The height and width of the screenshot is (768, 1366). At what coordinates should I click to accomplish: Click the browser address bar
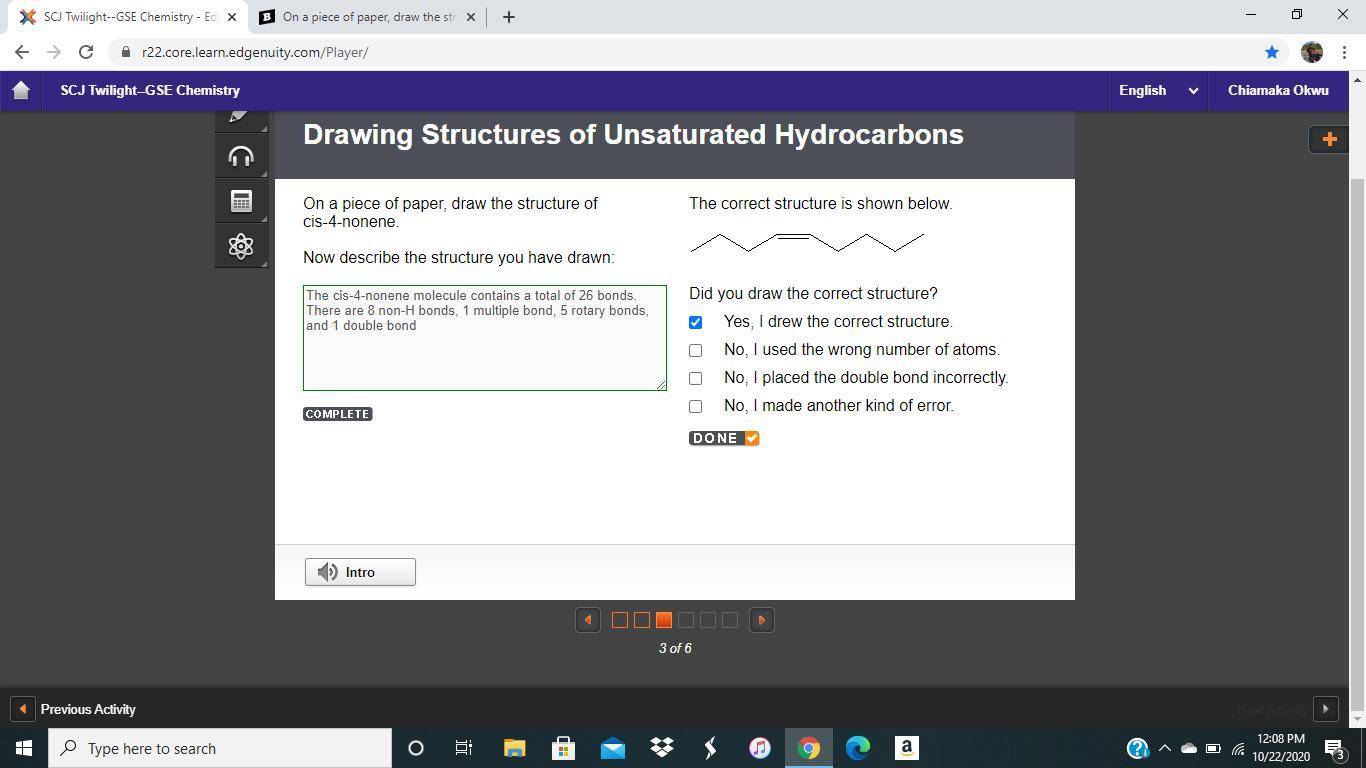point(690,52)
